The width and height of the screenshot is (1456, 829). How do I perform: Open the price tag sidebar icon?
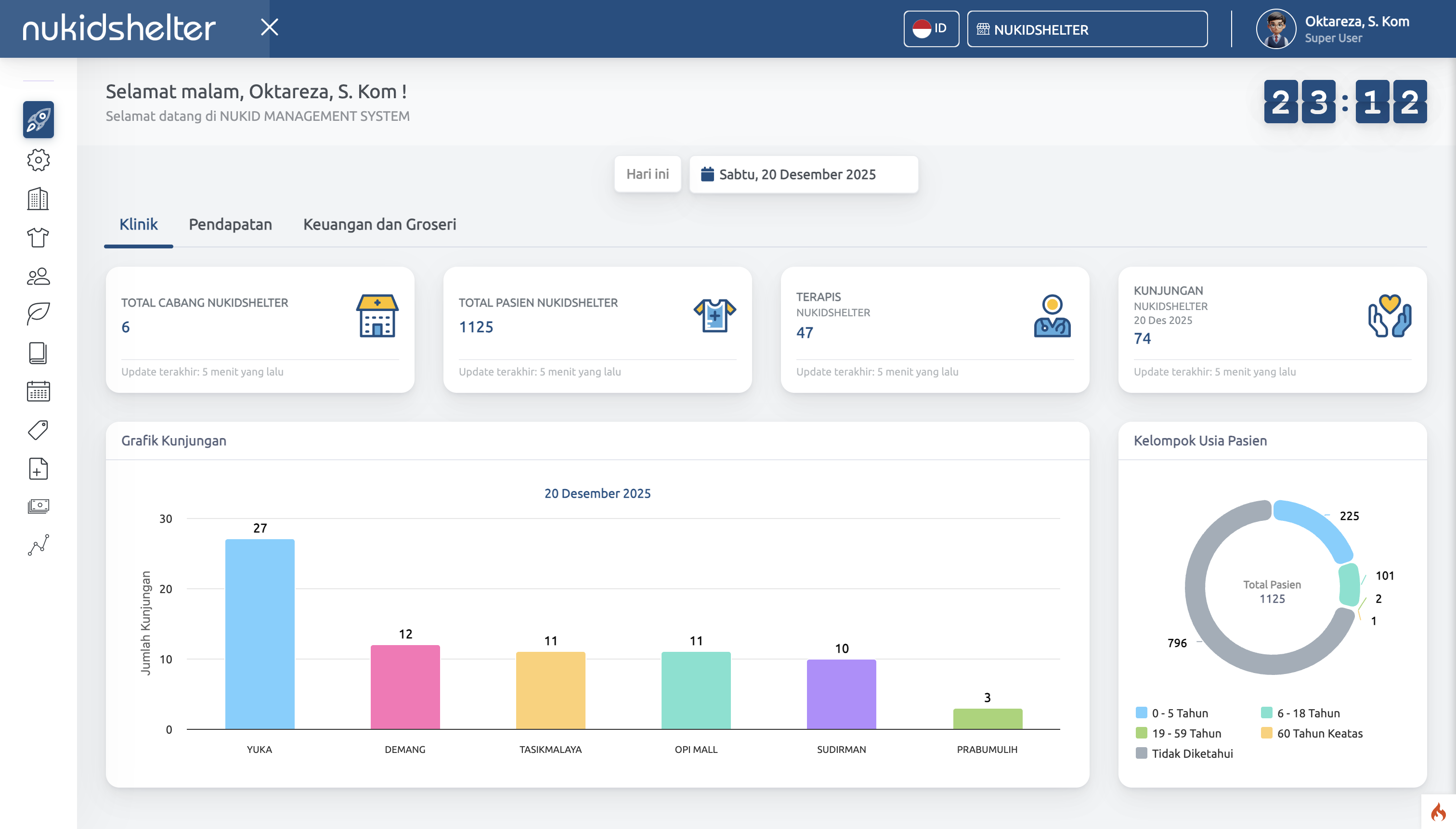pos(38,430)
